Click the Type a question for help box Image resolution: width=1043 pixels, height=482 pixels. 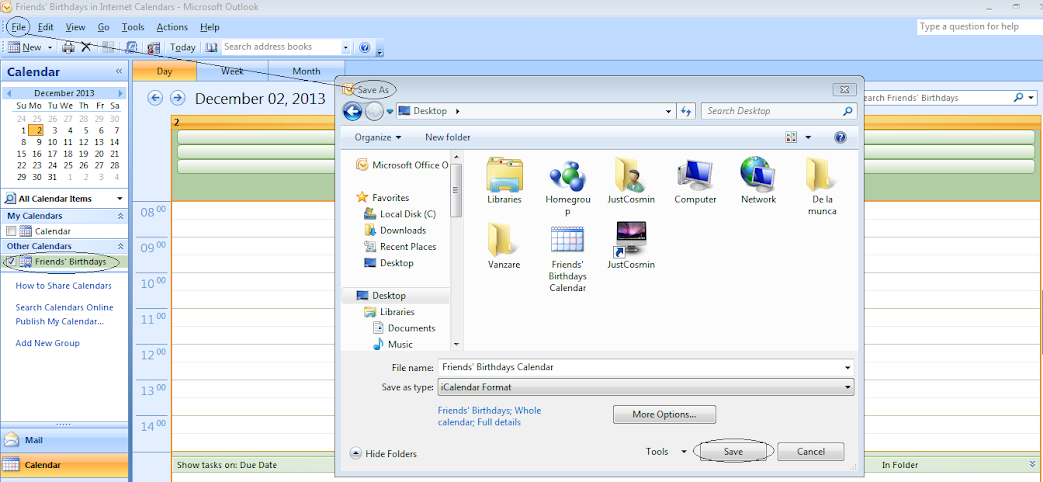tap(978, 27)
